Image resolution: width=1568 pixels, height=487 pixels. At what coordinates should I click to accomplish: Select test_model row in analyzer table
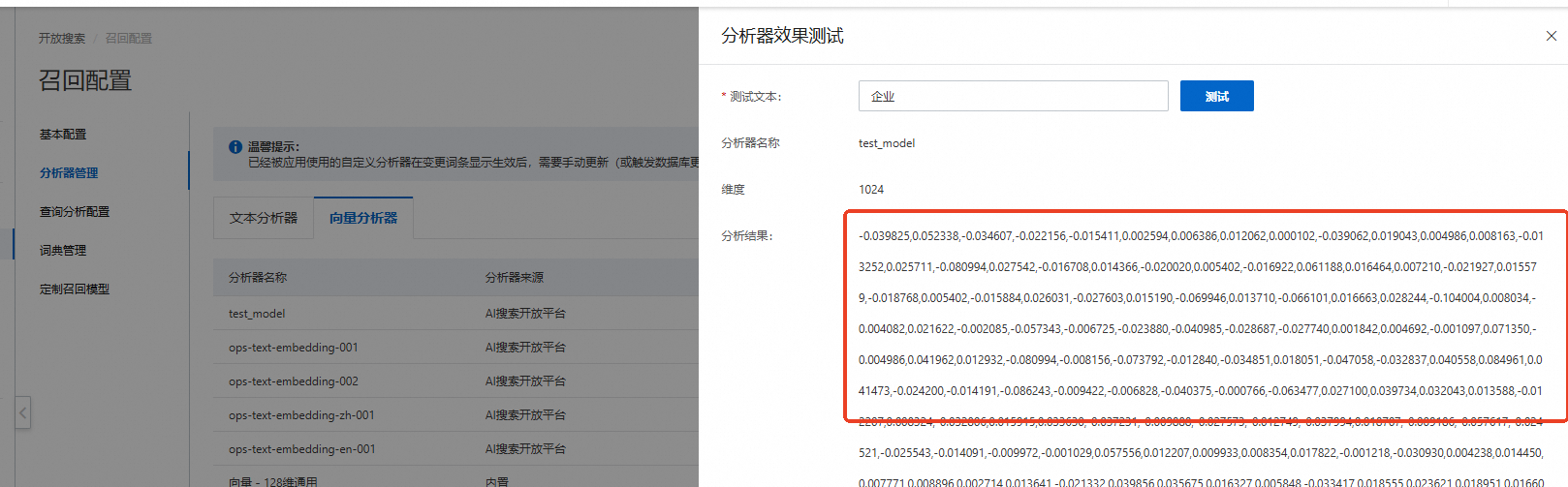[455, 313]
